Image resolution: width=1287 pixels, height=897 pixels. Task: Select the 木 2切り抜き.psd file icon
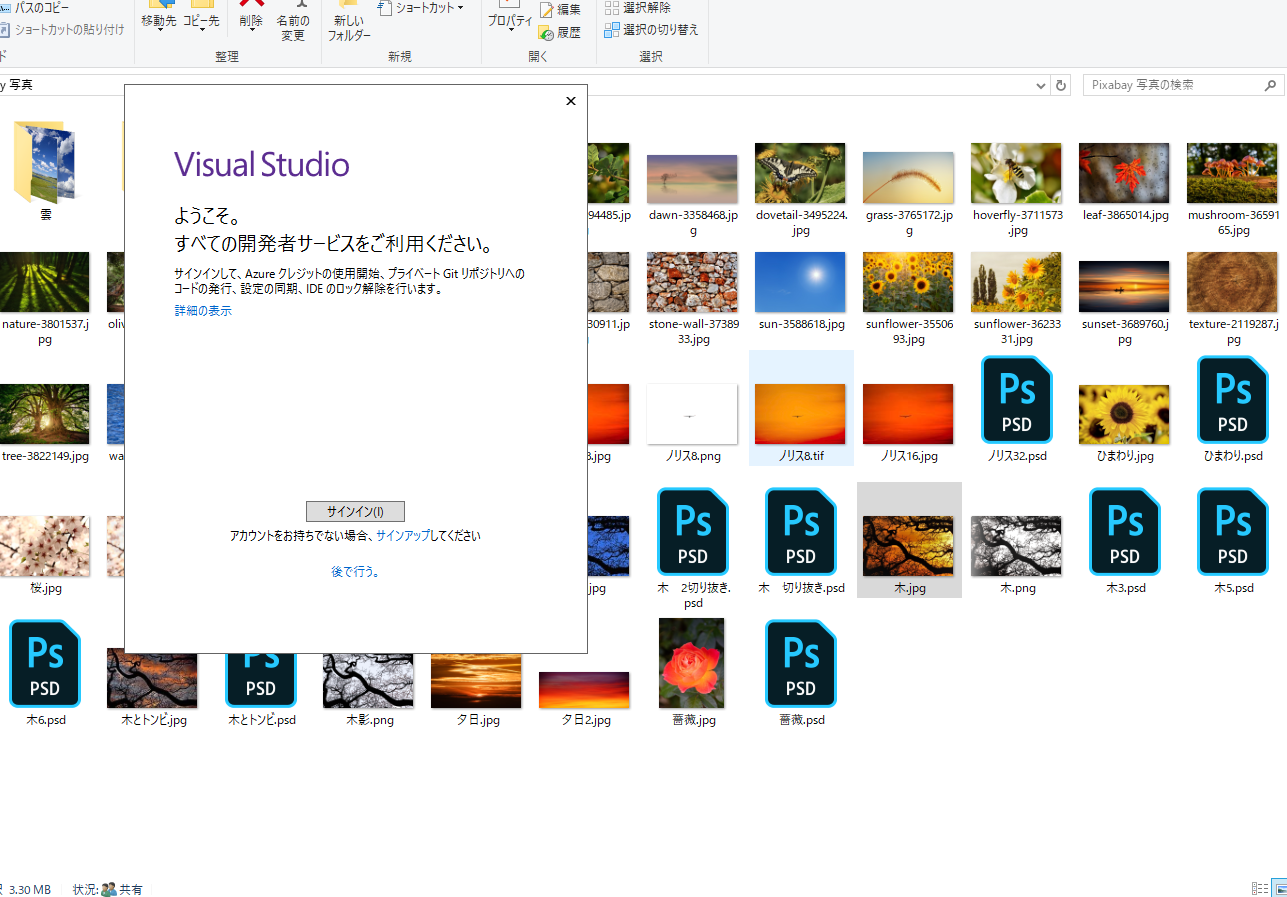(x=692, y=531)
